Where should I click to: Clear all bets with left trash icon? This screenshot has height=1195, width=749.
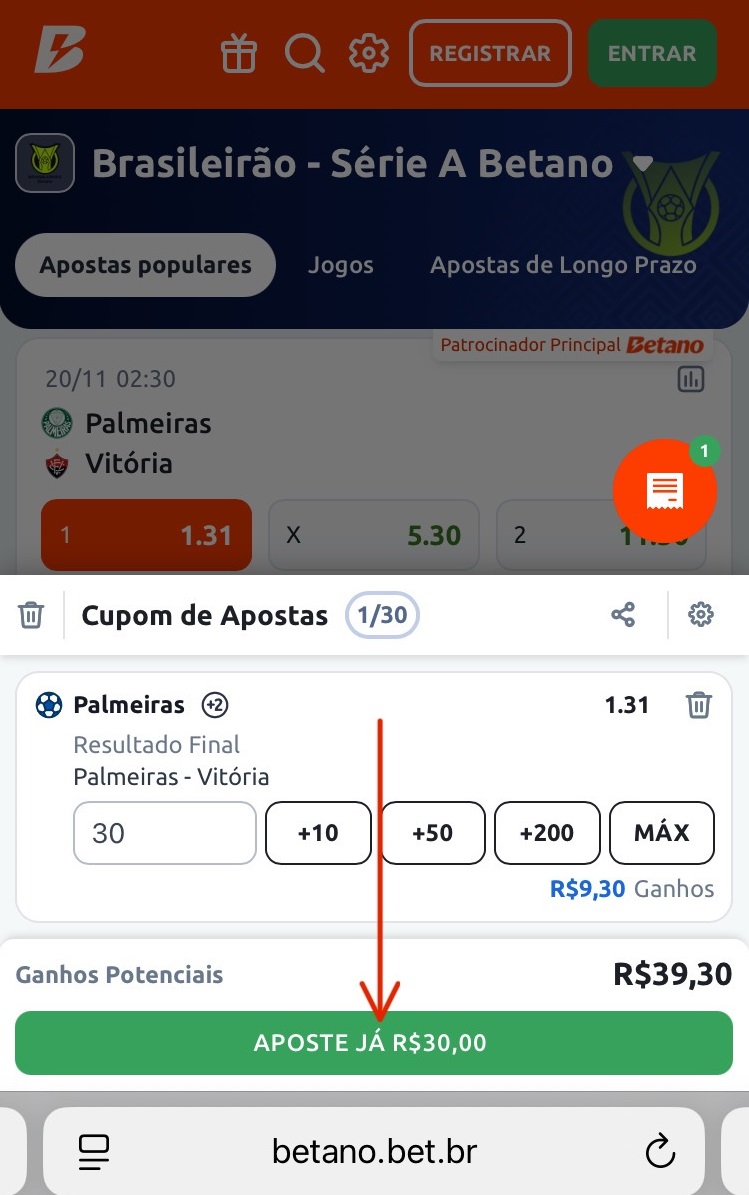[31, 614]
